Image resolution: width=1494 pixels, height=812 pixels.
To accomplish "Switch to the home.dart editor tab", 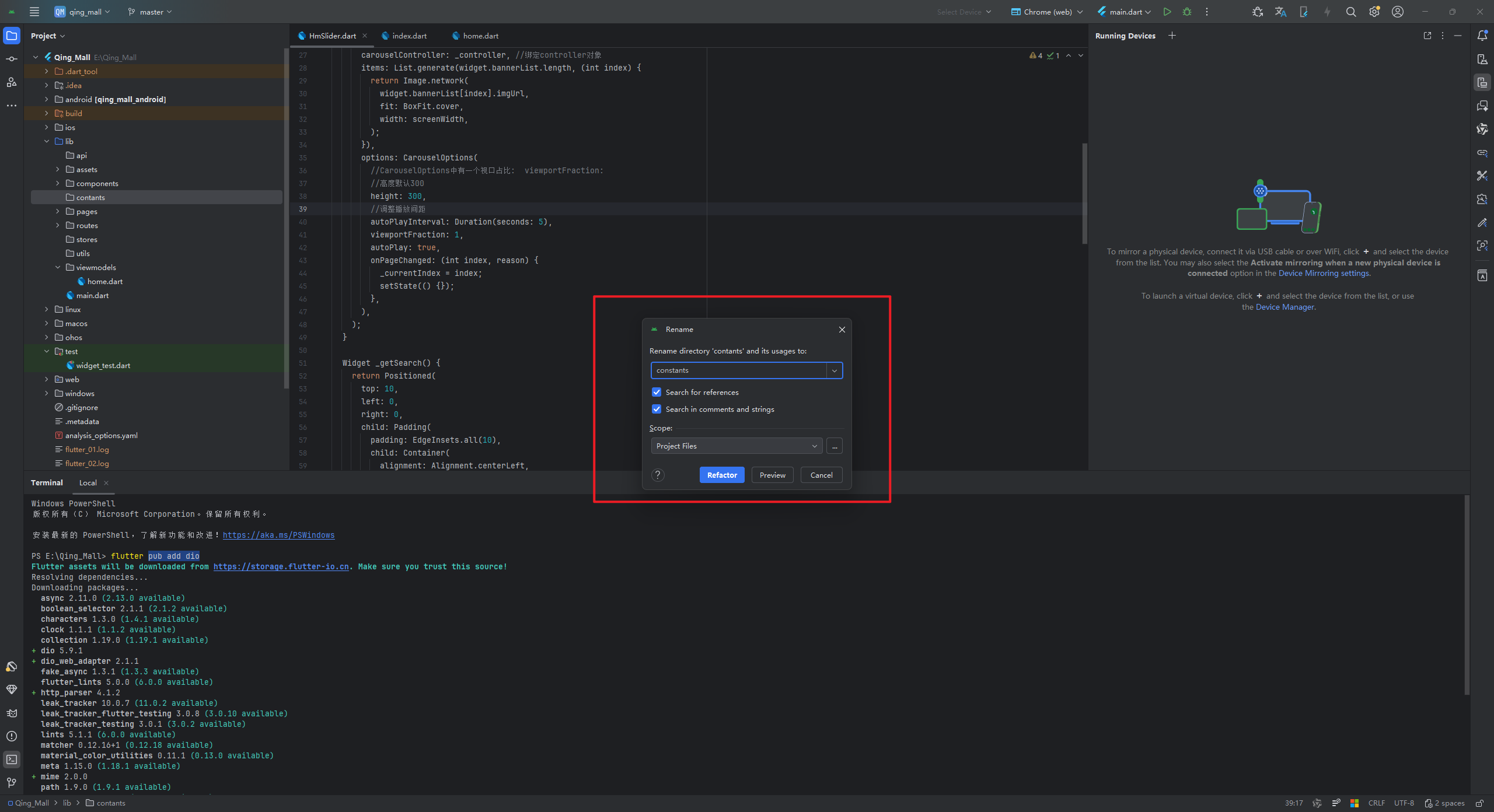I will (480, 36).
